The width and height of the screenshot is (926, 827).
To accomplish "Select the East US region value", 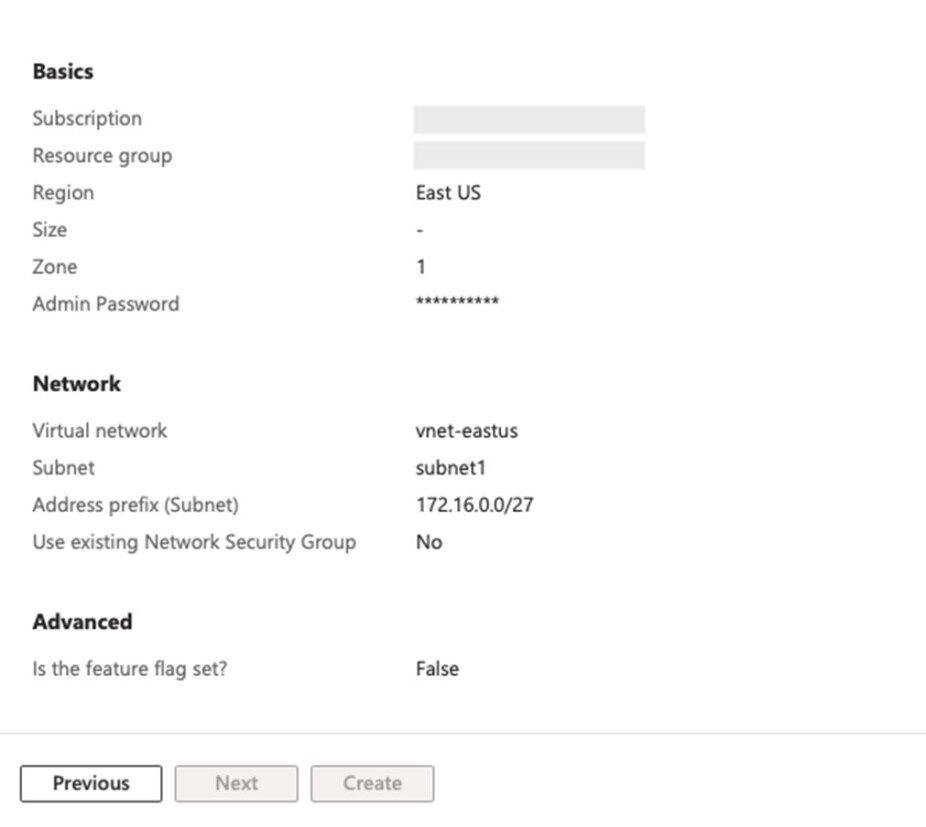I will 448,193.
